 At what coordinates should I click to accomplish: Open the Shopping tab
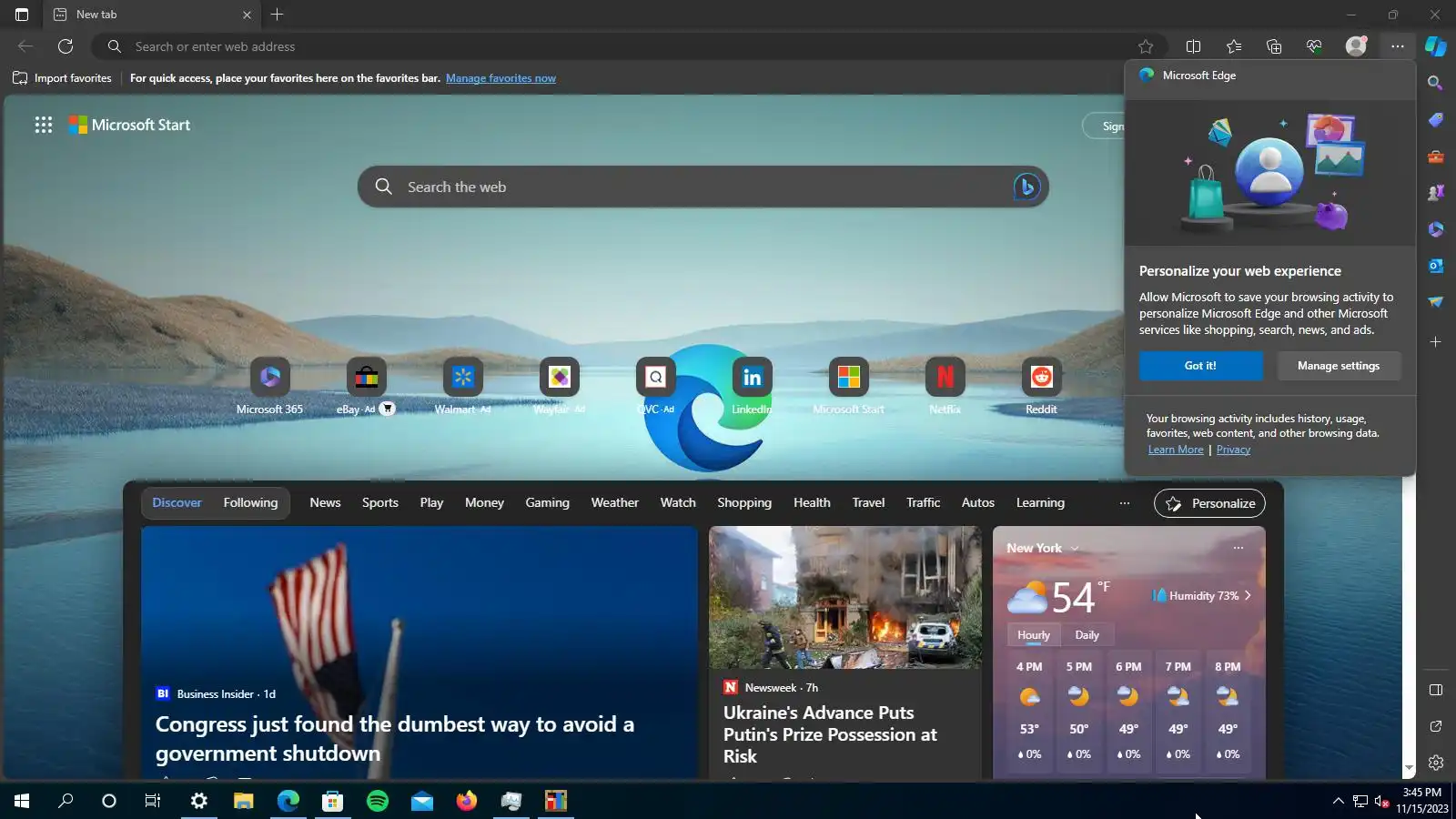pyautogui.click(x=744, y=502)
